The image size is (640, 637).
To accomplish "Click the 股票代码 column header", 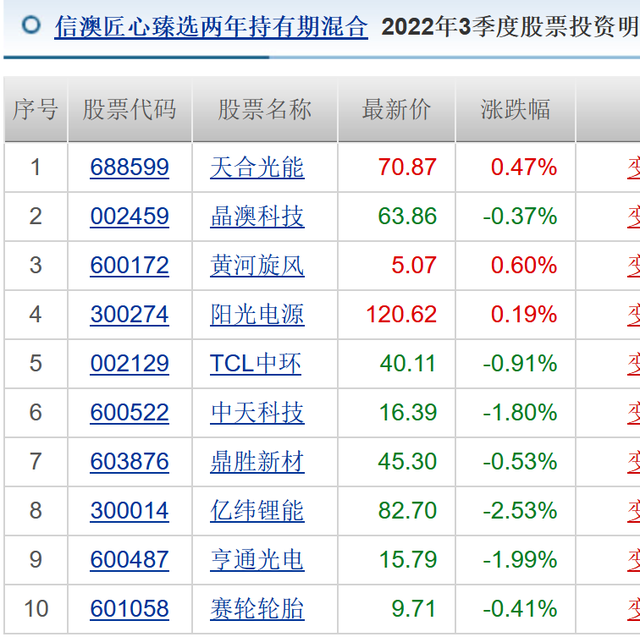I will click(130, 109).
